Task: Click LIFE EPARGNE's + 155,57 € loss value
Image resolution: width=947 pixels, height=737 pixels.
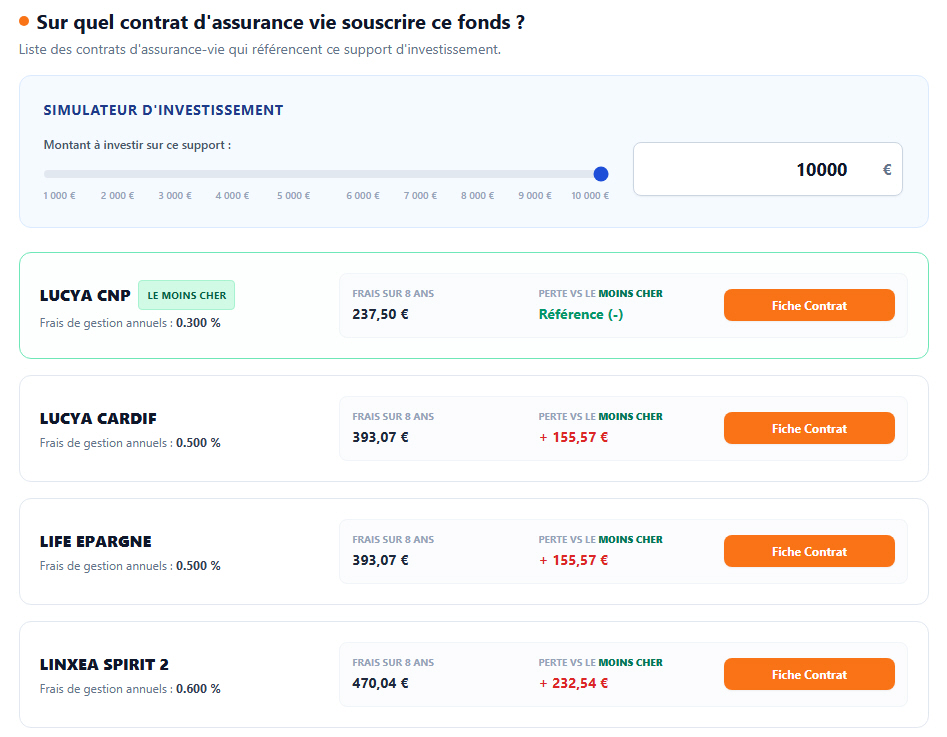Action: (x=574, y=560)
